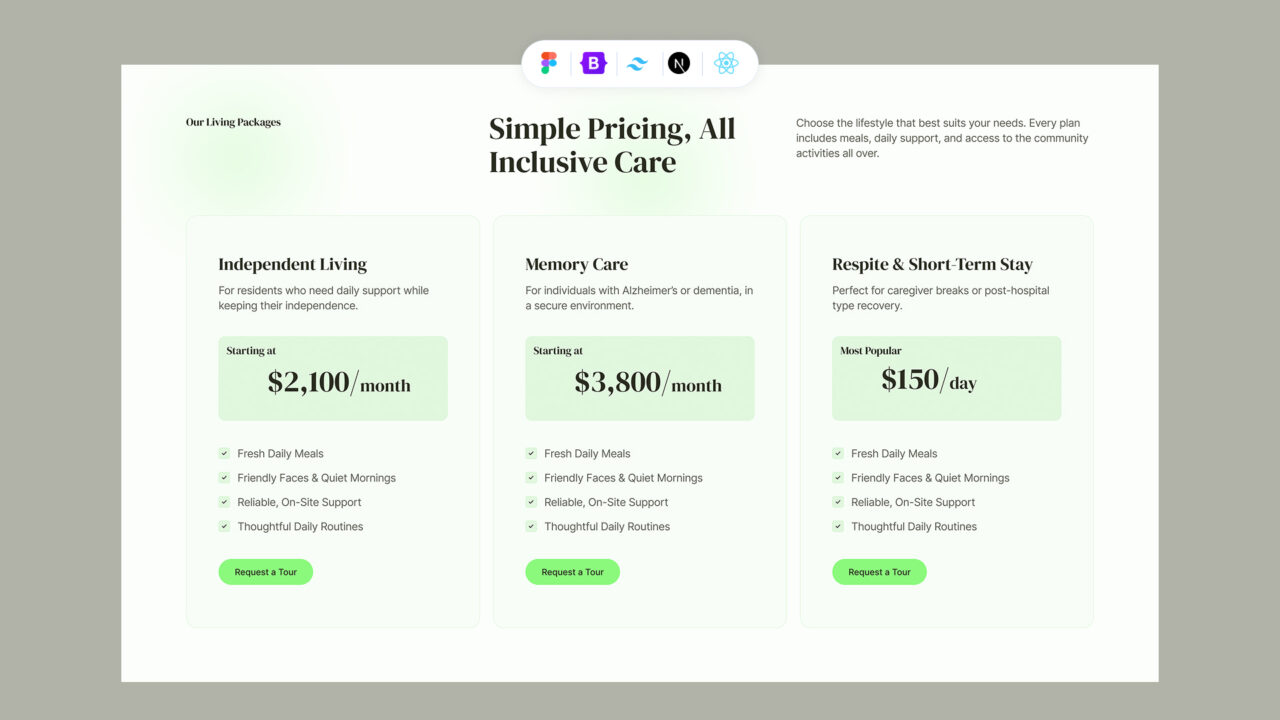The image size is (1280, 720).
Task: Click Request a Tour in the Respite & Short-Term Stay card
Action: pos(879,571)
